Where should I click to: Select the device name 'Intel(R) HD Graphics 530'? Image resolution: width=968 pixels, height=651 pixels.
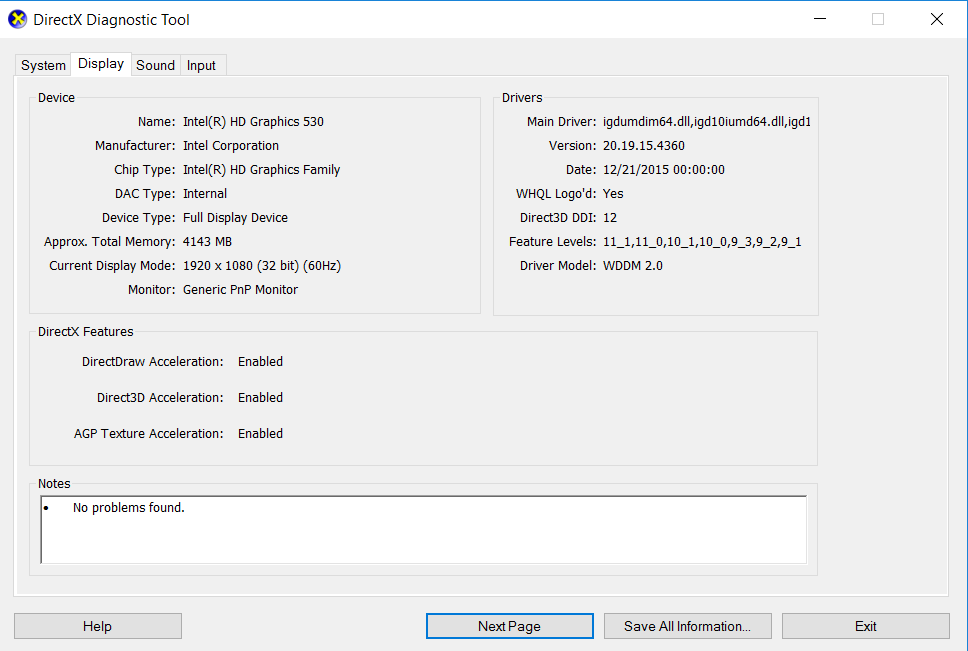click(253, 122)
